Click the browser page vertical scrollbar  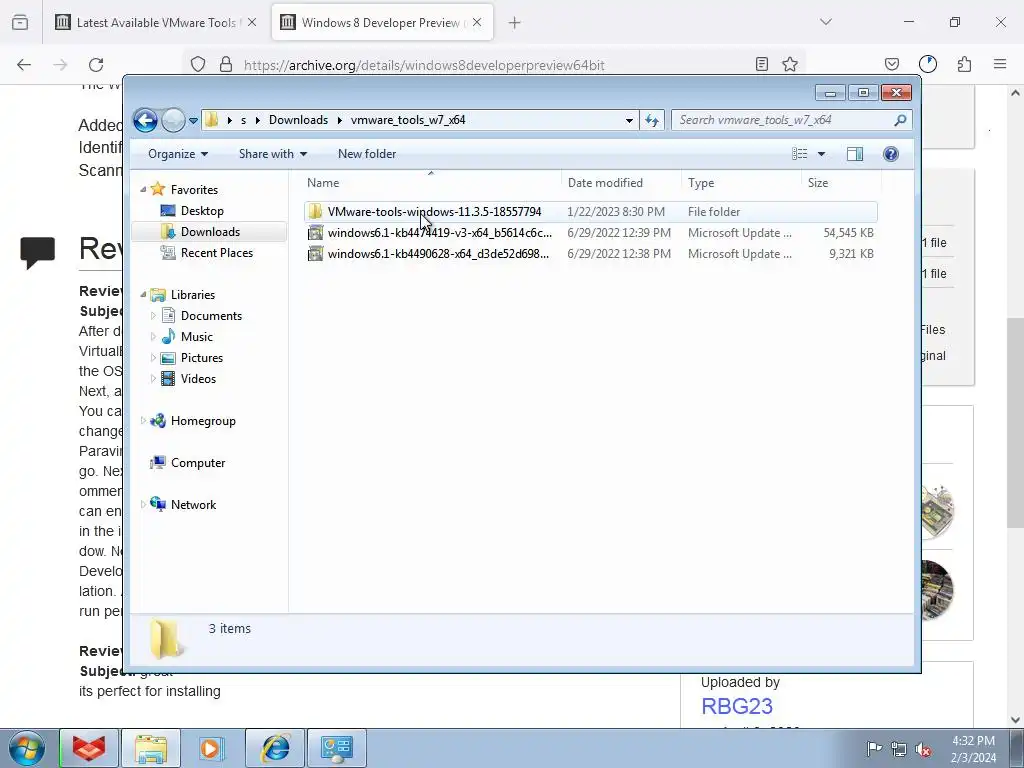(x=1015, y=422)
